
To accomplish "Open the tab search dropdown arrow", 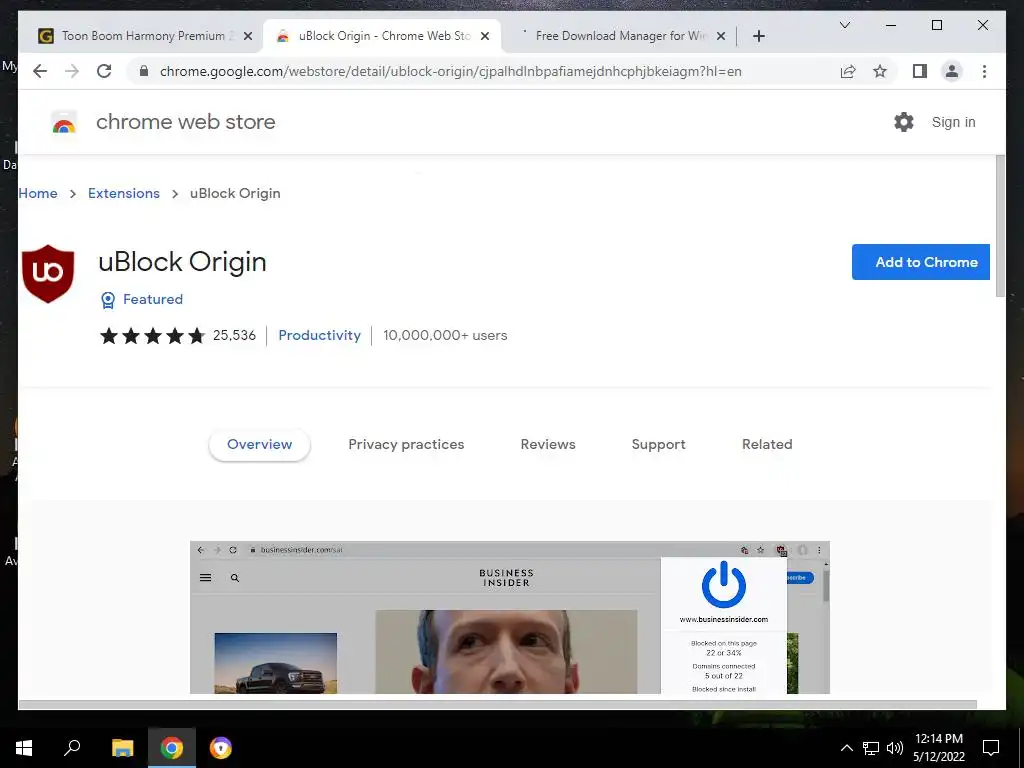I will pos(844,25).
